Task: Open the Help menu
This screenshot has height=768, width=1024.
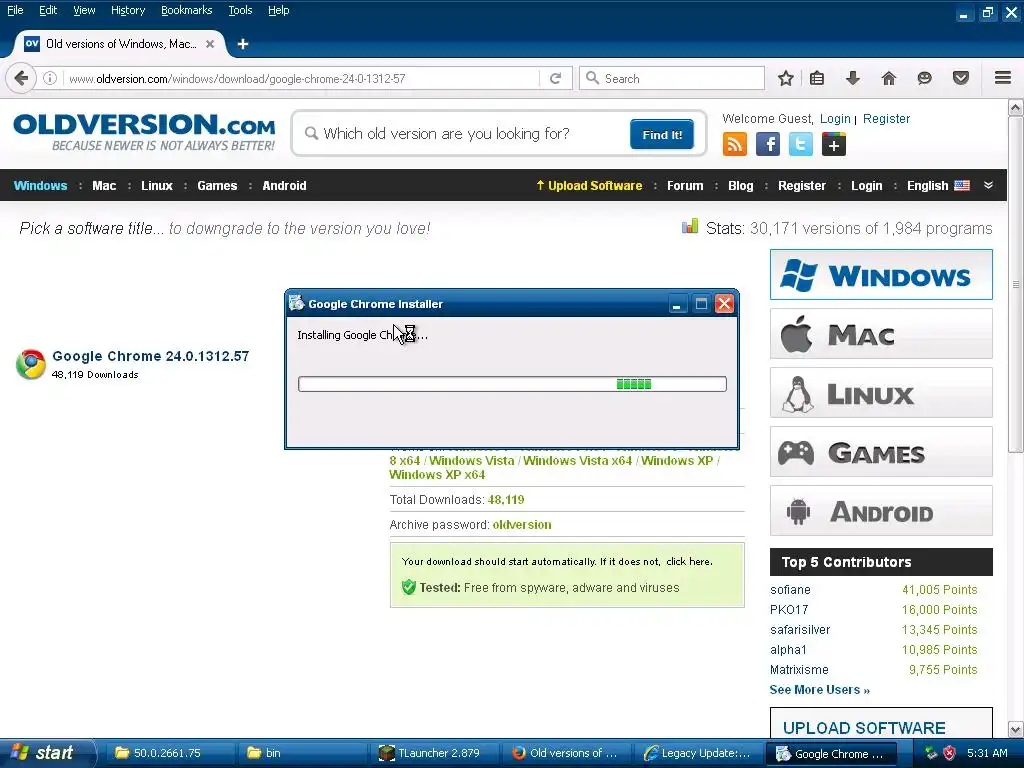Action: pos(278,10)
